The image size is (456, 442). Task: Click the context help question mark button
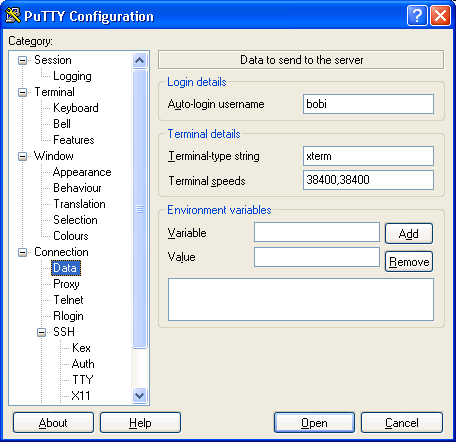[417, 15]
